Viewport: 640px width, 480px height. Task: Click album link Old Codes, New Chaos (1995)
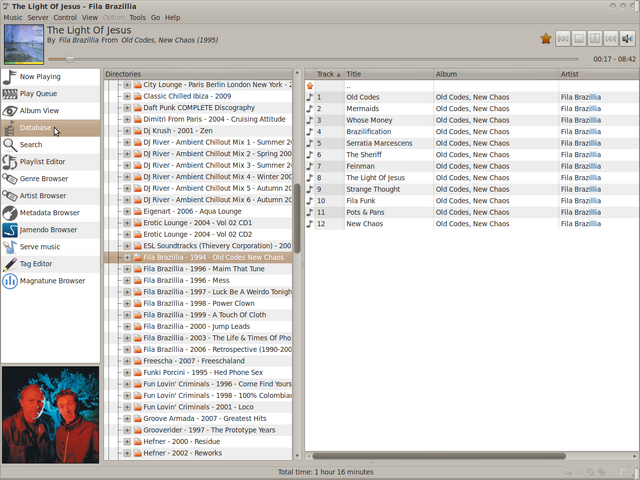[169, 40]
